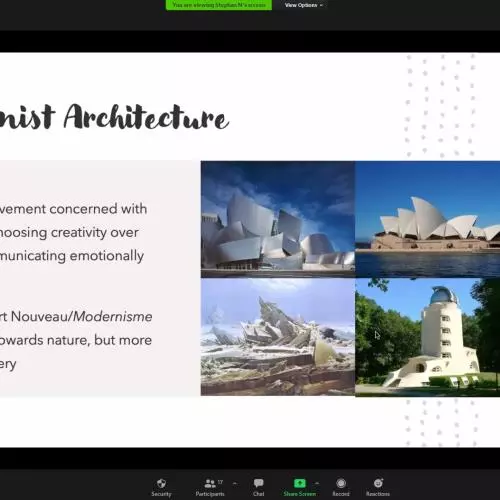Screen dimensions: 500x500
Task: Expand Share Screen options arrow
Action: coord(317,483)
